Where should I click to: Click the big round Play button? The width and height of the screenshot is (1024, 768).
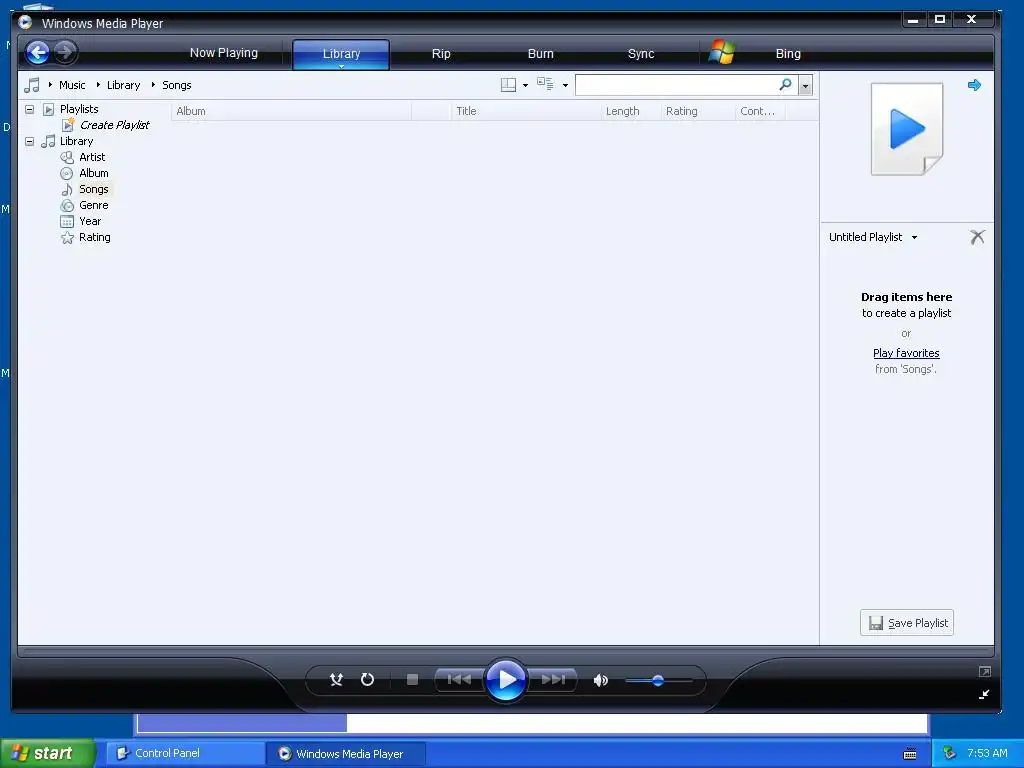click(506, 680)
